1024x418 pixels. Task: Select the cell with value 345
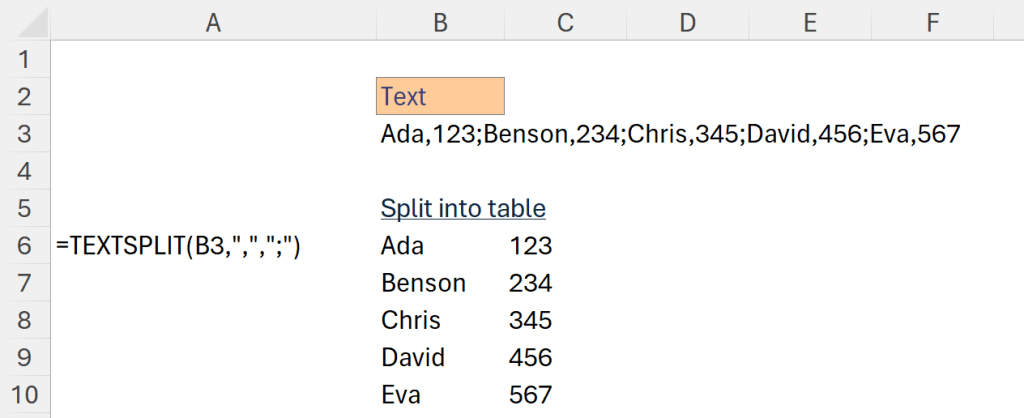point(566,320)
